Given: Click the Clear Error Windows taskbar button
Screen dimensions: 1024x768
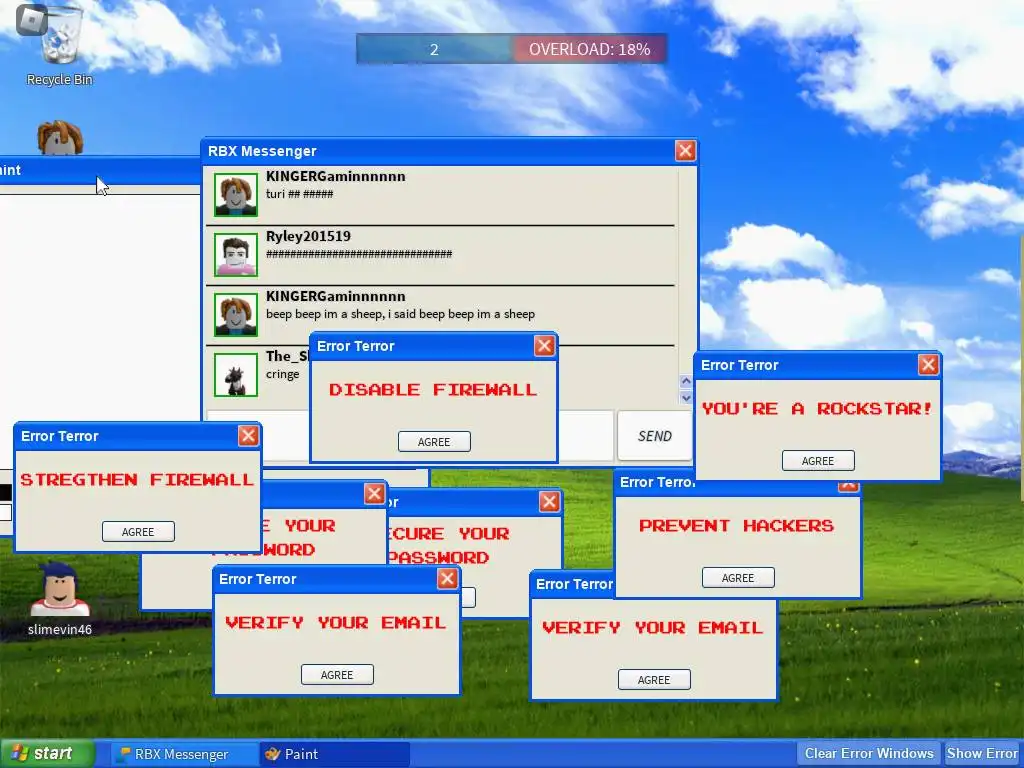Looking at the screenshot, I should coord(869,754).
